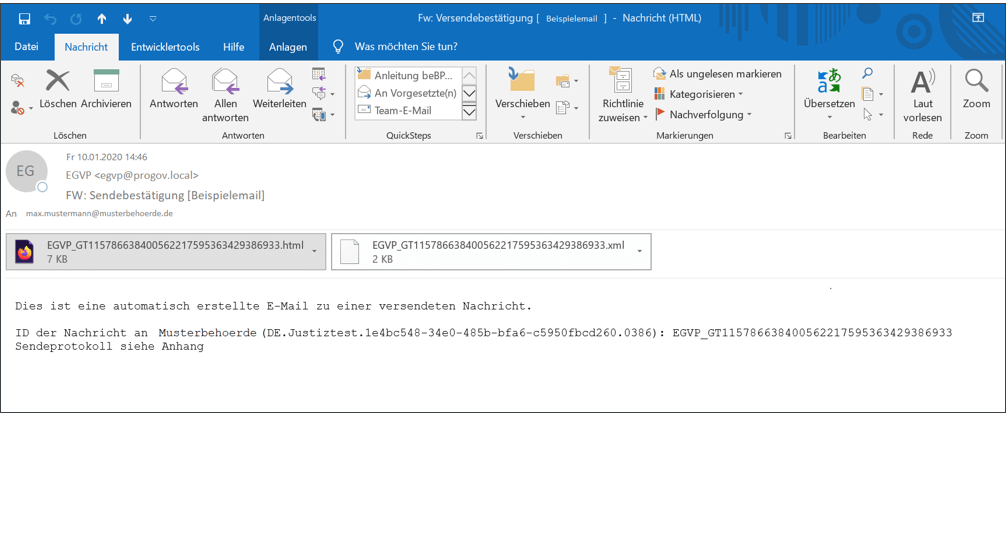Image resolution: width=1006 pixels, height=541 pixels.
Task: Click the Was möchten Sie tun search field
Action: pos(406,47)
